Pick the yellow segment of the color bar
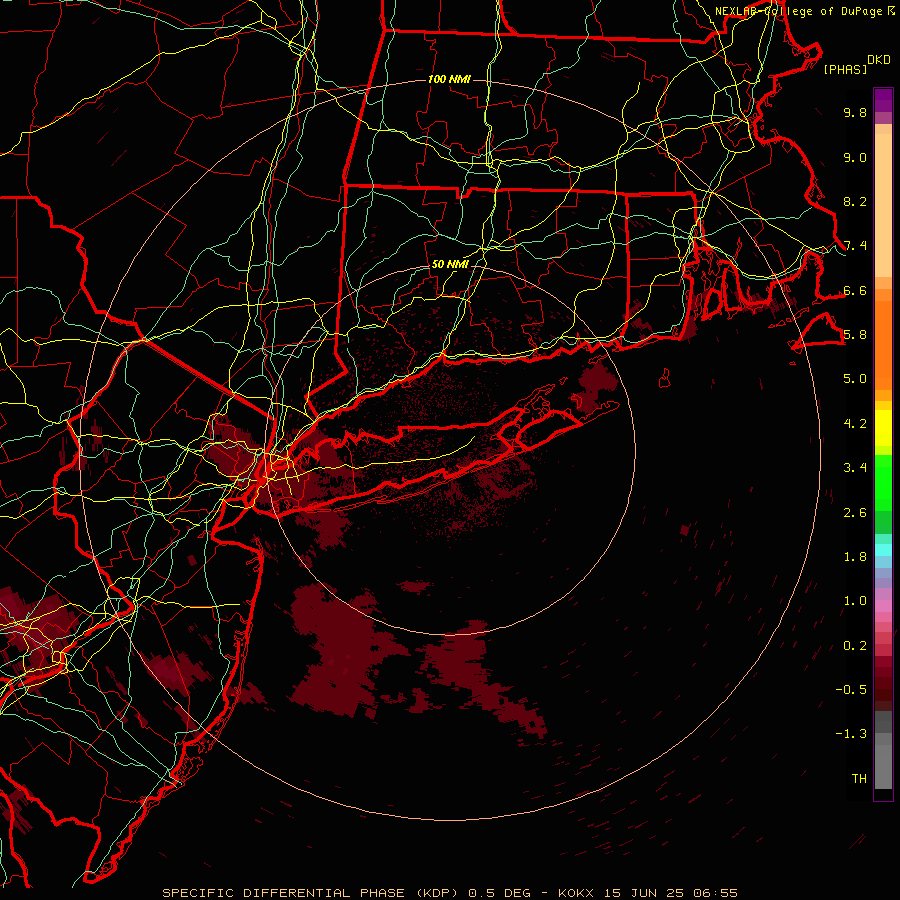 click(883, 428)
